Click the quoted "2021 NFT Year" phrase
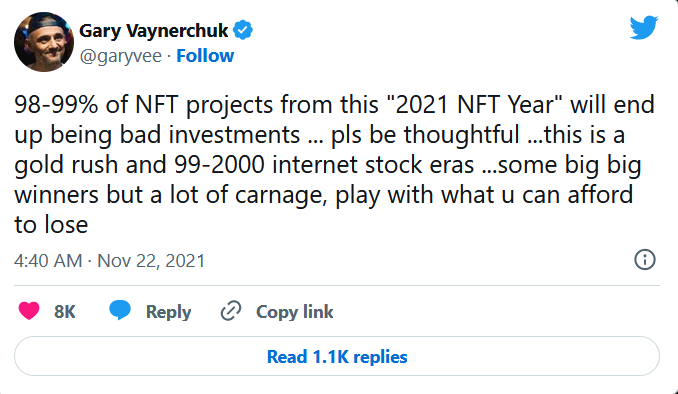Image resolution: width=678 pixels, height=394 pixels. (474, 105)
